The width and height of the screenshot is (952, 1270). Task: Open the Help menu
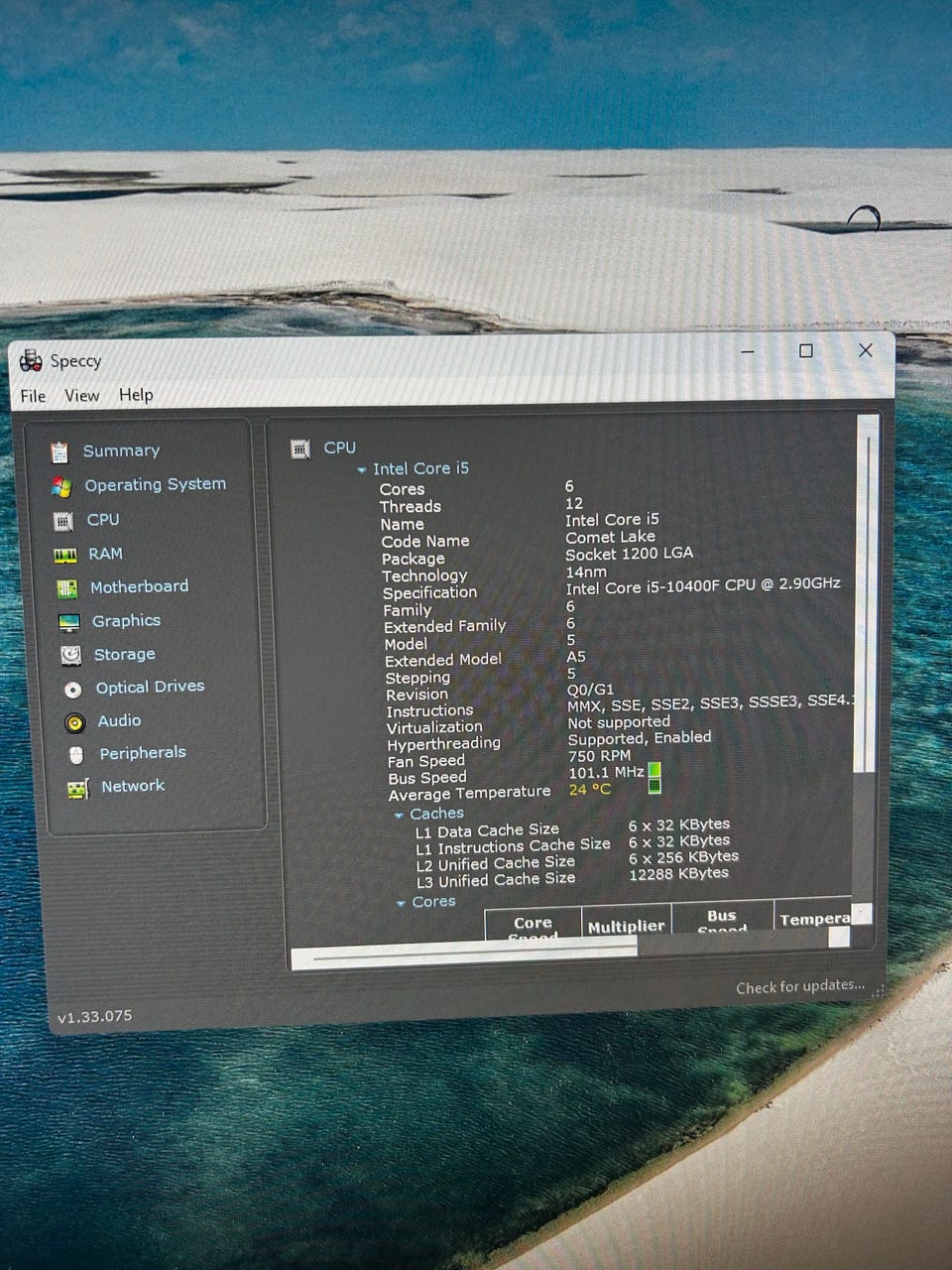point(136,395)
